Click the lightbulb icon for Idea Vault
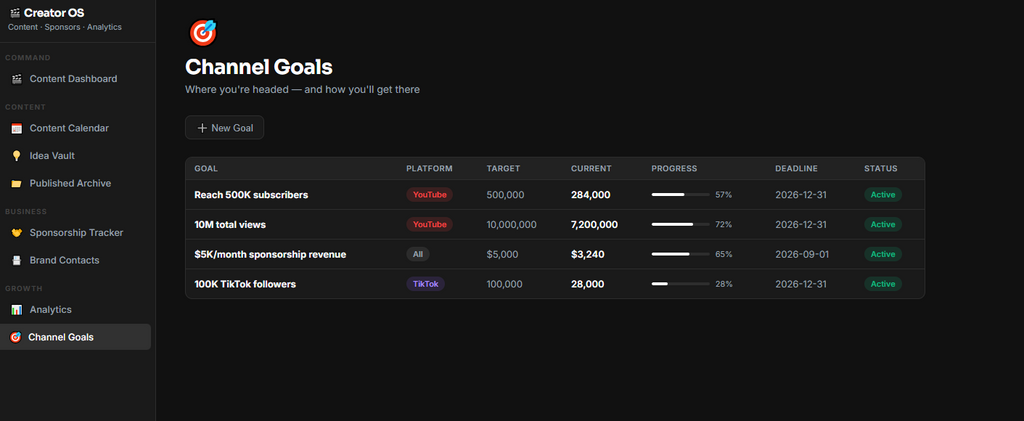Viewport: 1024px width, 421px height. click(16, 156)
